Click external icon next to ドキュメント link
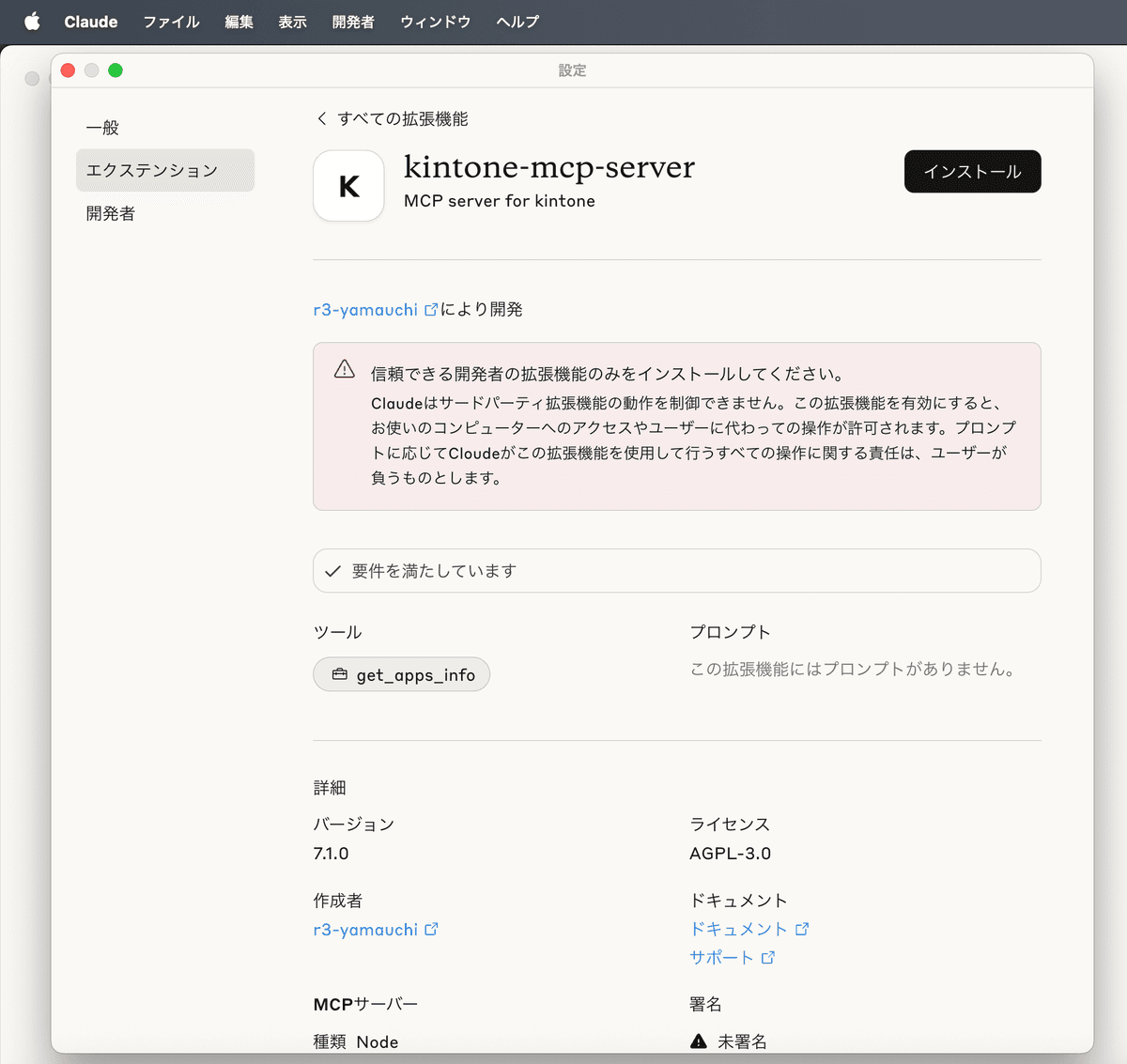Viewport: 1127px width, 1064px height. click(x=802, y=929)
